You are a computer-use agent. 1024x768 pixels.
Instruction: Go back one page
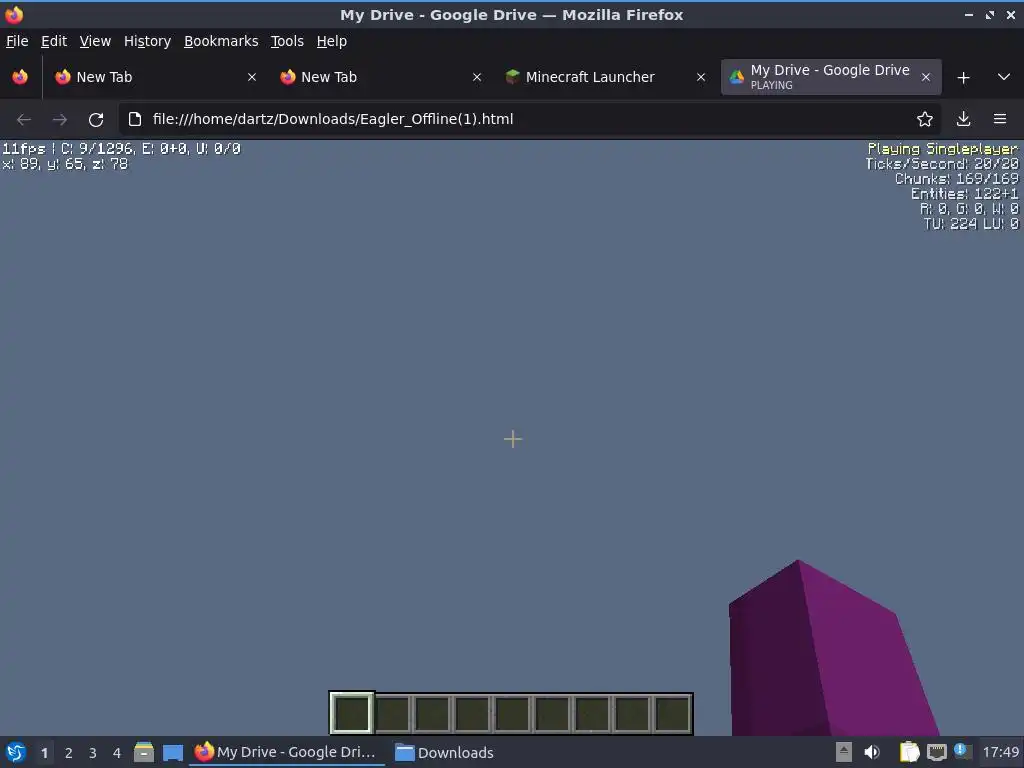(x=24, y=120)
